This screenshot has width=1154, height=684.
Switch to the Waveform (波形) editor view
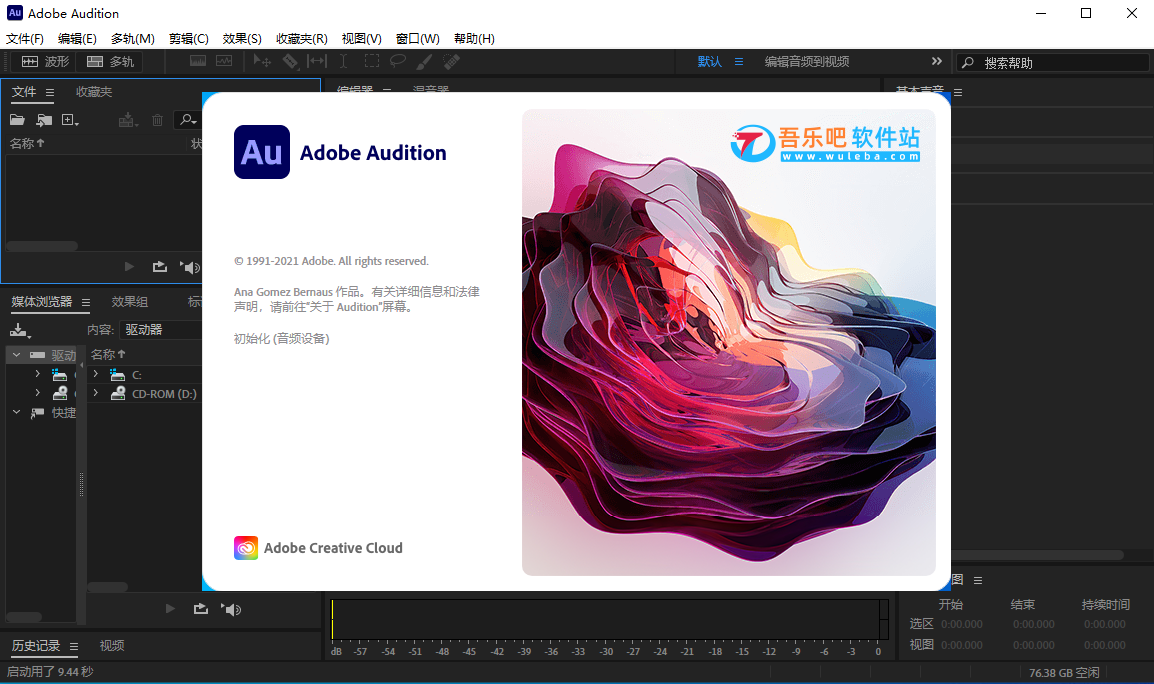tap(45, 62)
